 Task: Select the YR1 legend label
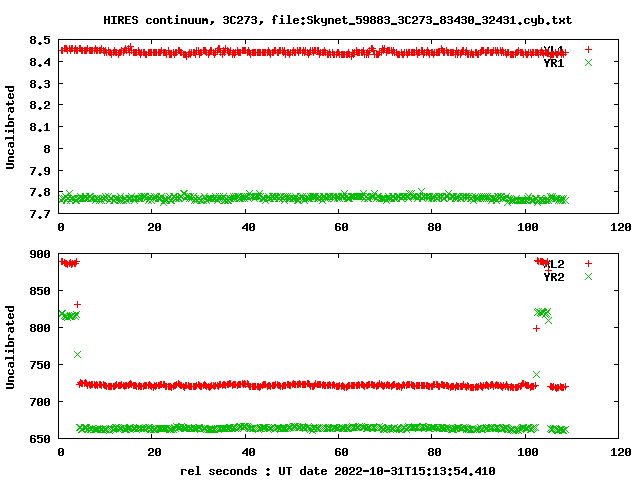pyautogui.click(x=554, y=63)
